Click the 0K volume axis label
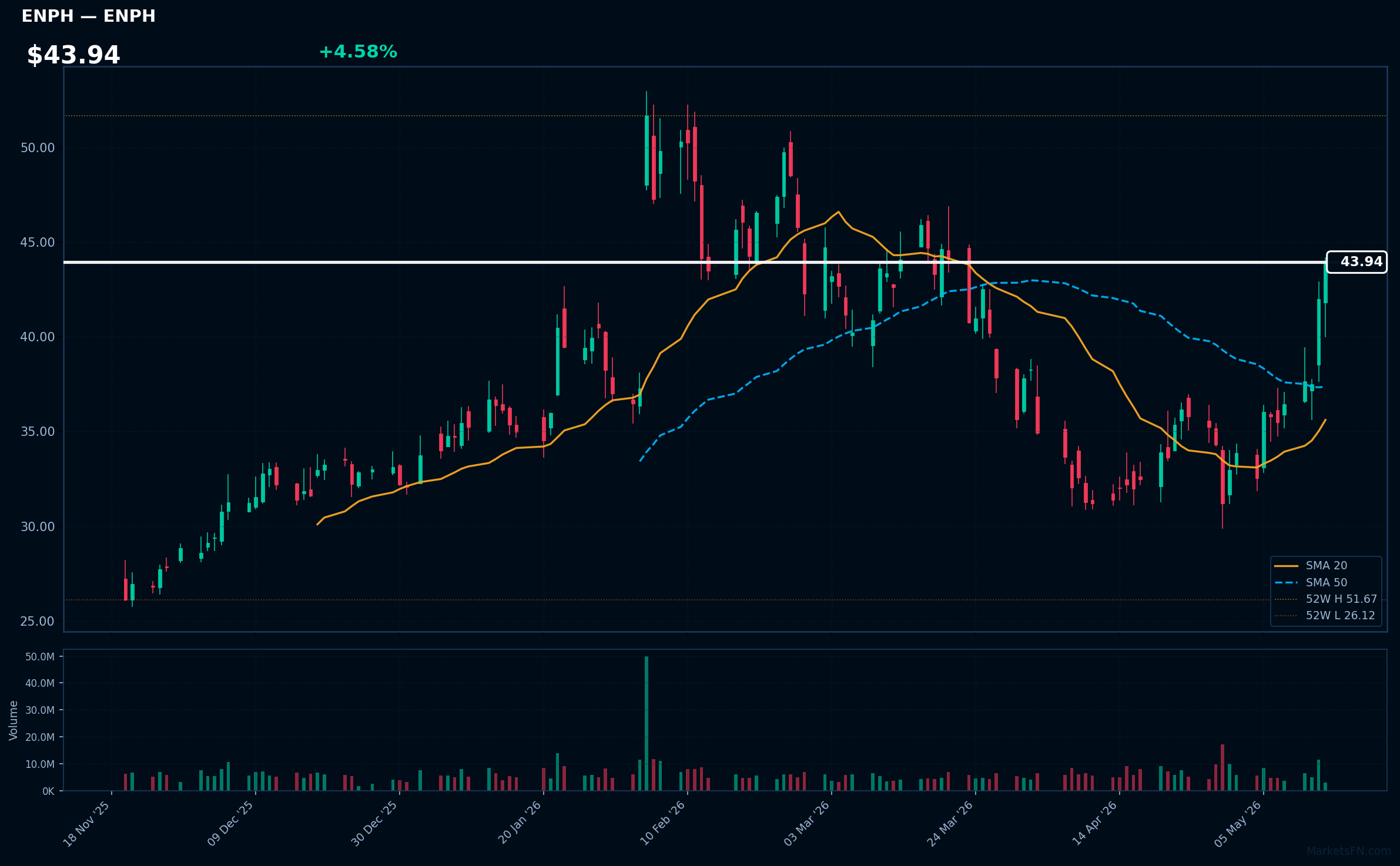The height and width of the screenshot is (866, 1400). point(48,791)
